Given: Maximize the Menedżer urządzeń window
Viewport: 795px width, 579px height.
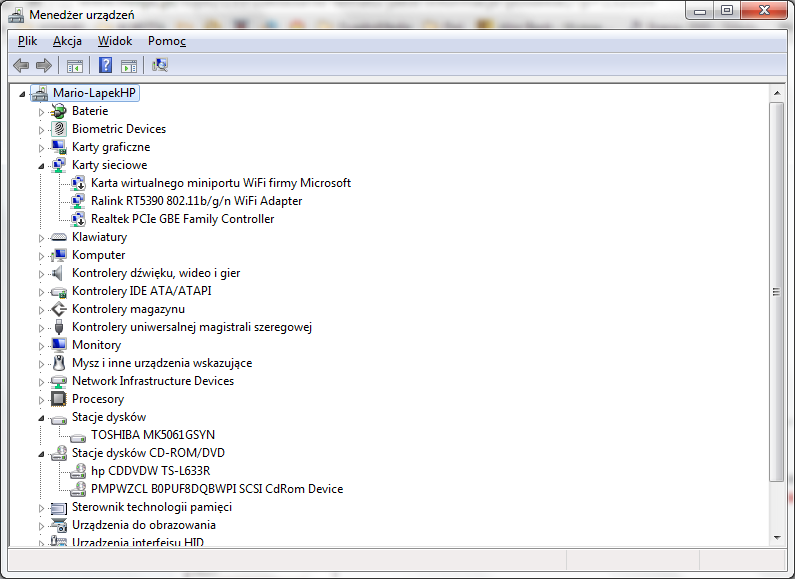Looking at the screenshot, I should [727, 11].
